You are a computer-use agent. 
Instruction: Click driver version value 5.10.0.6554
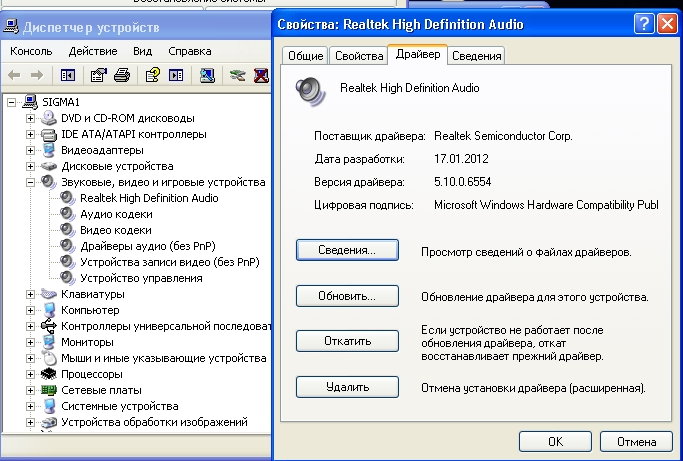pos(463,182)
